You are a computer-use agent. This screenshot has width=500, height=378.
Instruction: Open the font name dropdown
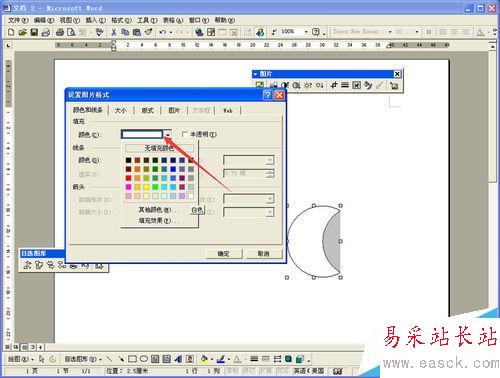pos(390,32)
